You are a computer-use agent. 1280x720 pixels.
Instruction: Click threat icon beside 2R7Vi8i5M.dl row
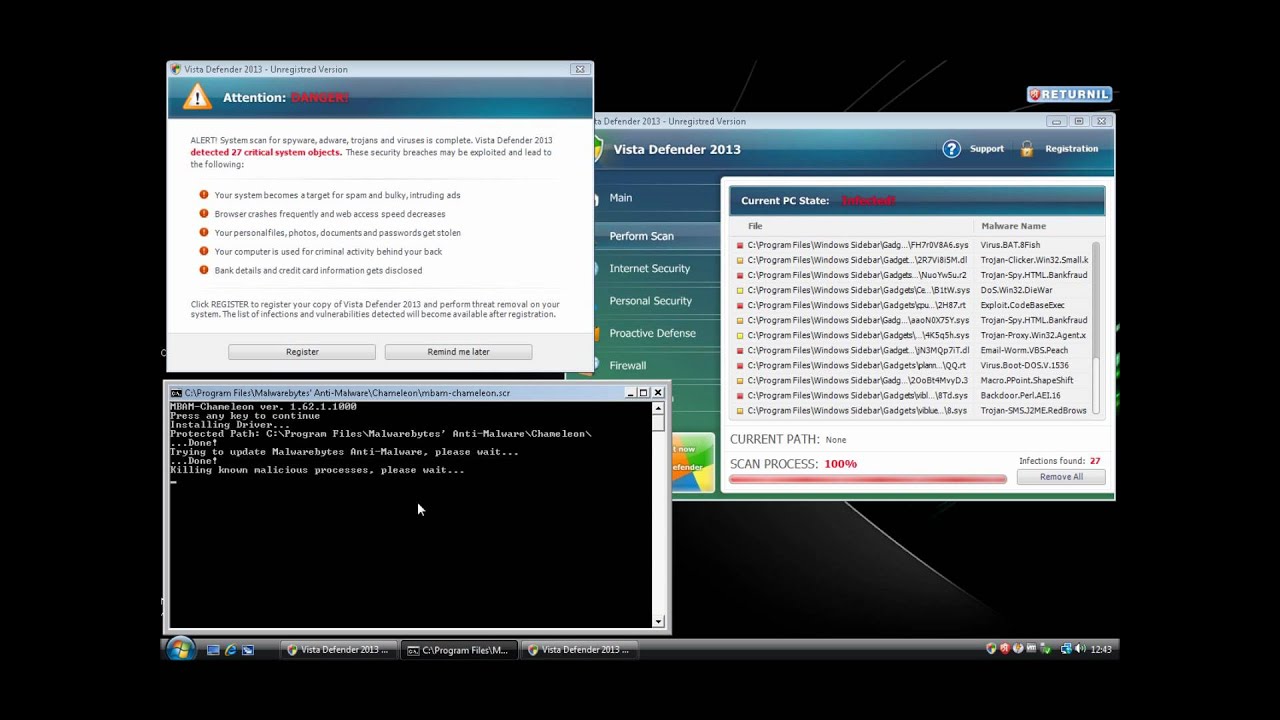tap(740, 260)
